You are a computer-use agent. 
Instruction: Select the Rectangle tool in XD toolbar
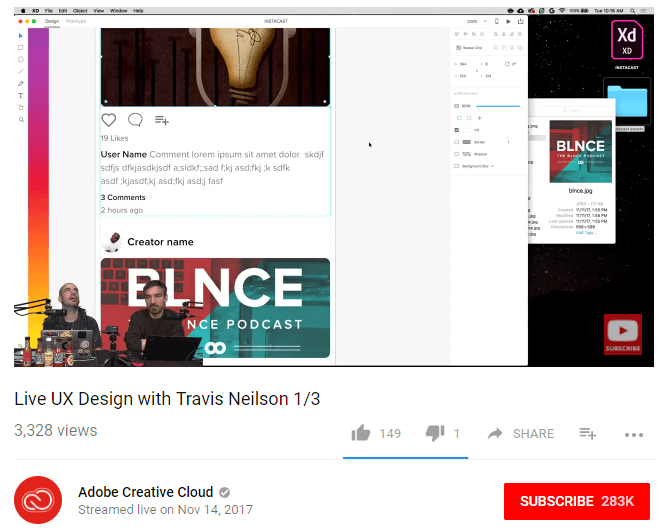(21, 47)
